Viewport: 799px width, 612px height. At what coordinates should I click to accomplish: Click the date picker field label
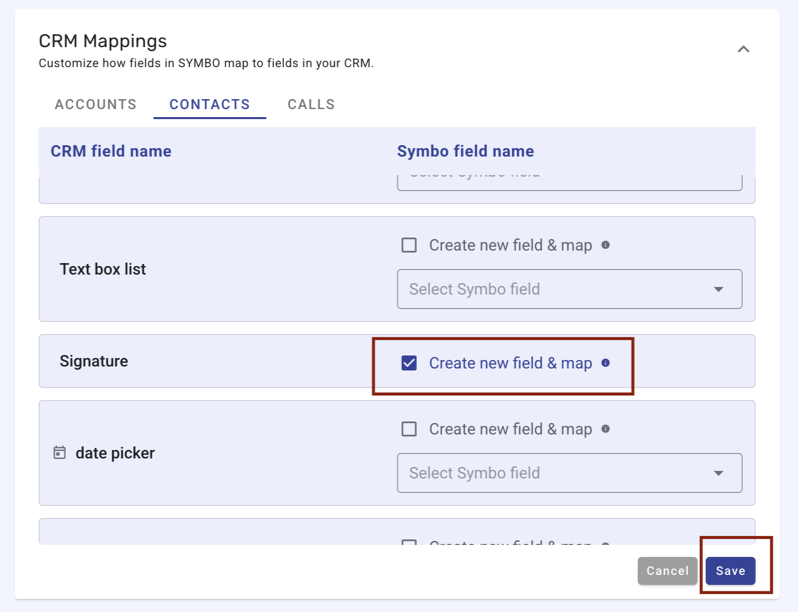coord(115,453)
